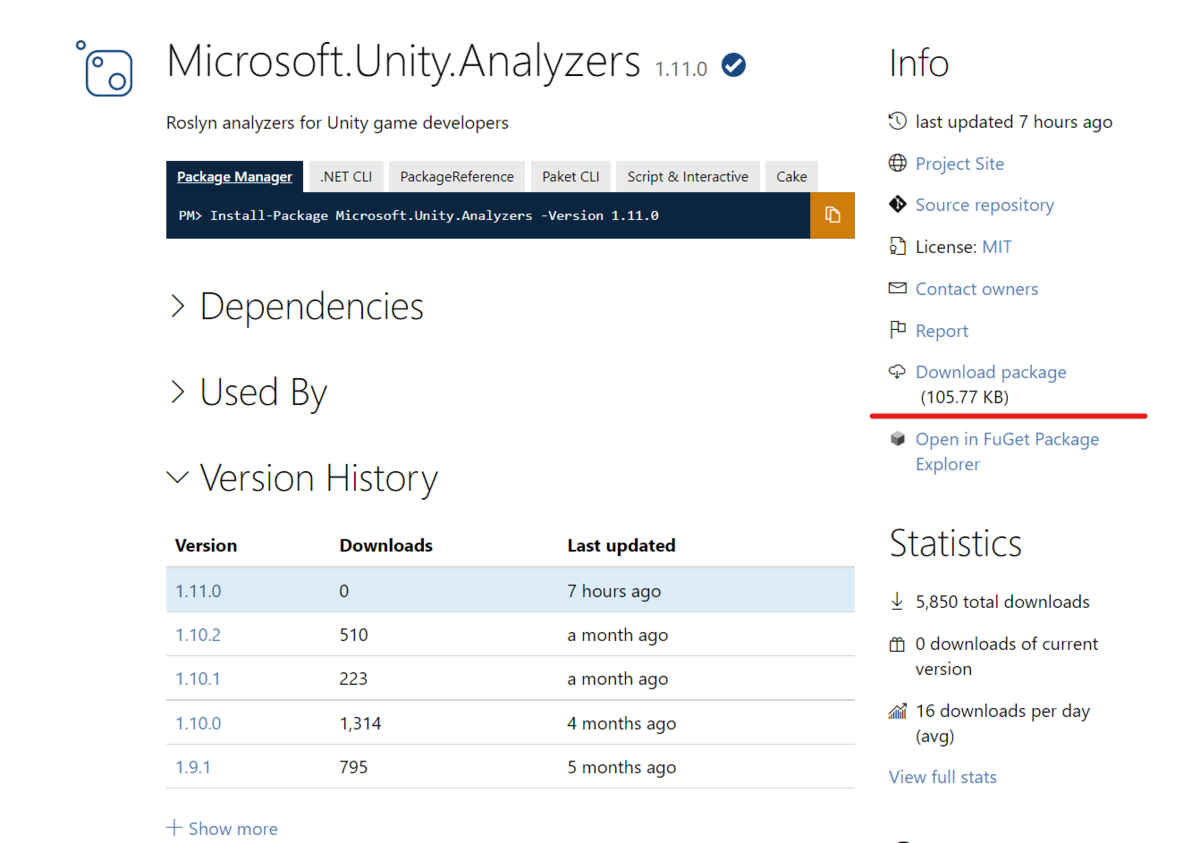Collapse the Version History section
The height and width of the screenshot is (843, 1200).
click(303, 478)
